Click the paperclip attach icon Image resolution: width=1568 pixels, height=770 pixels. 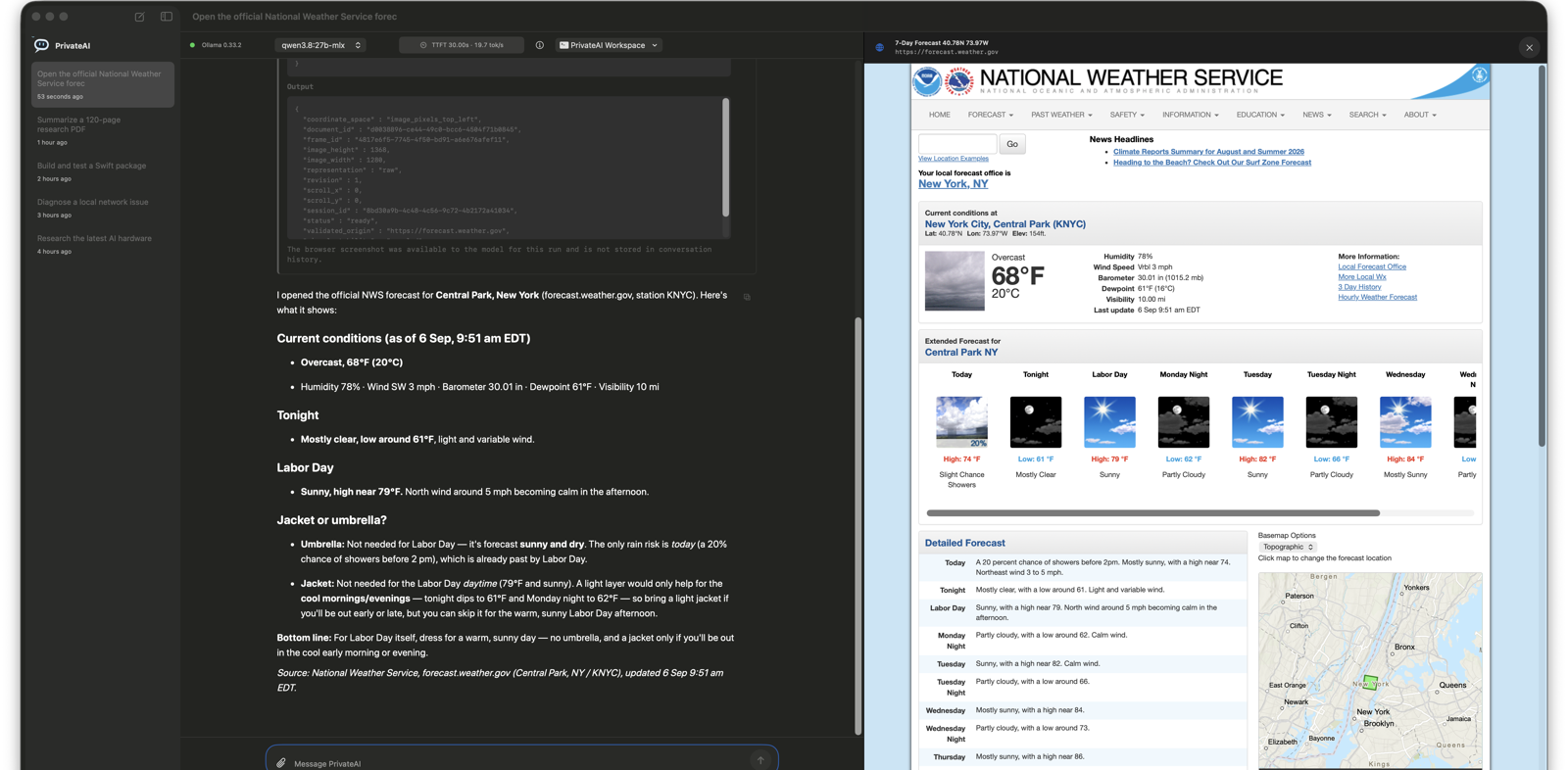point(281,762)
